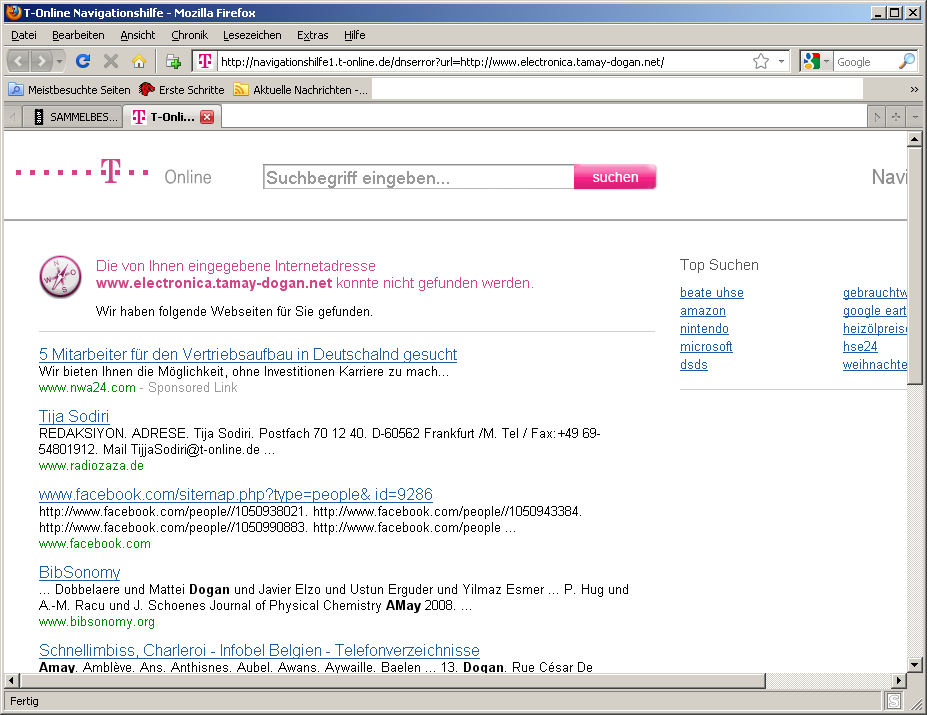Image resolution: width=927 pixels, height=715 pixels.
Task: Go back with the browser back arrow
Action: coord(19,61)
